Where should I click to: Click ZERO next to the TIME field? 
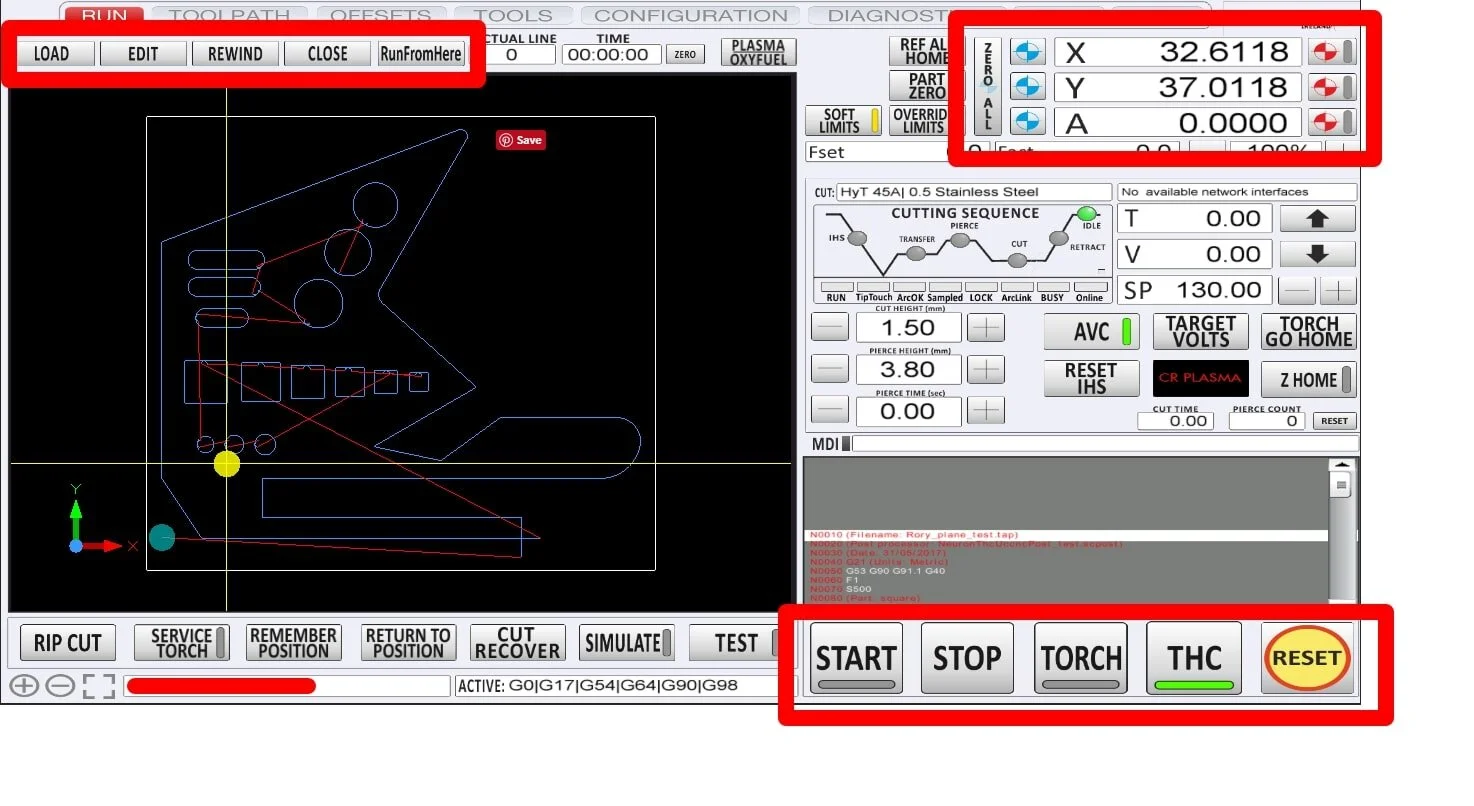[x=684, y=55]
